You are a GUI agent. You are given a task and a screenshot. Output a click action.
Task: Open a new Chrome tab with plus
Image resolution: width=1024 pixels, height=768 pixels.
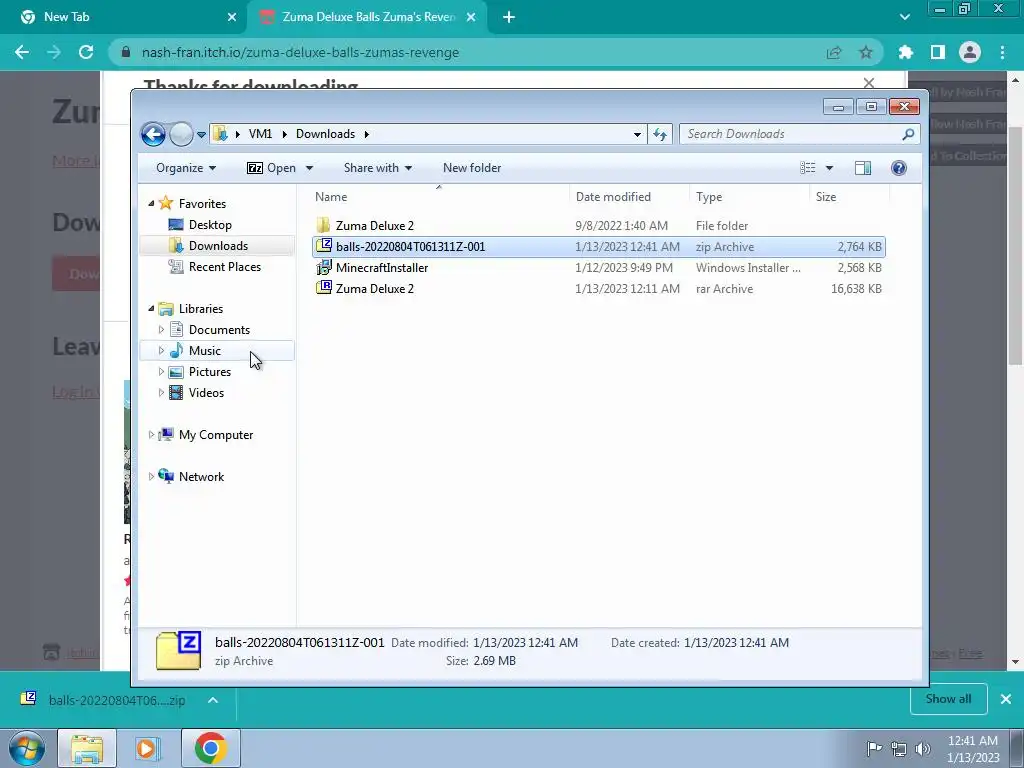(x=509, y=17)
